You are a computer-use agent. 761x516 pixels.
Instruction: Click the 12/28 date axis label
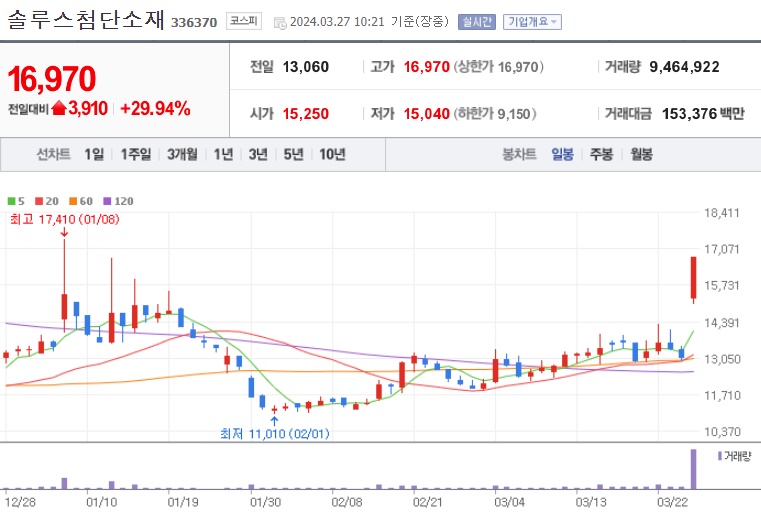tap(20, 502)
